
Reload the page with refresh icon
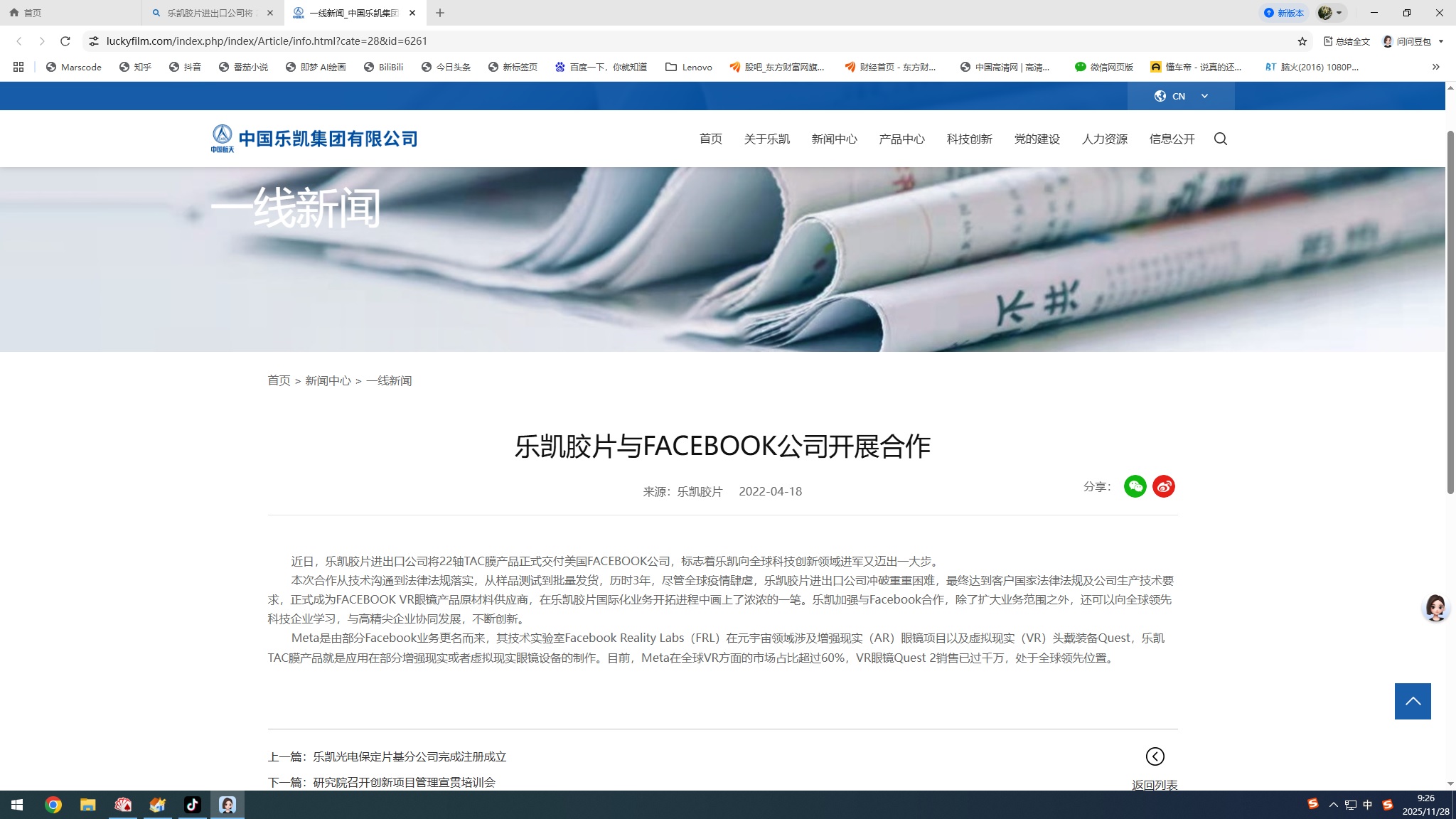click(65, 41)
